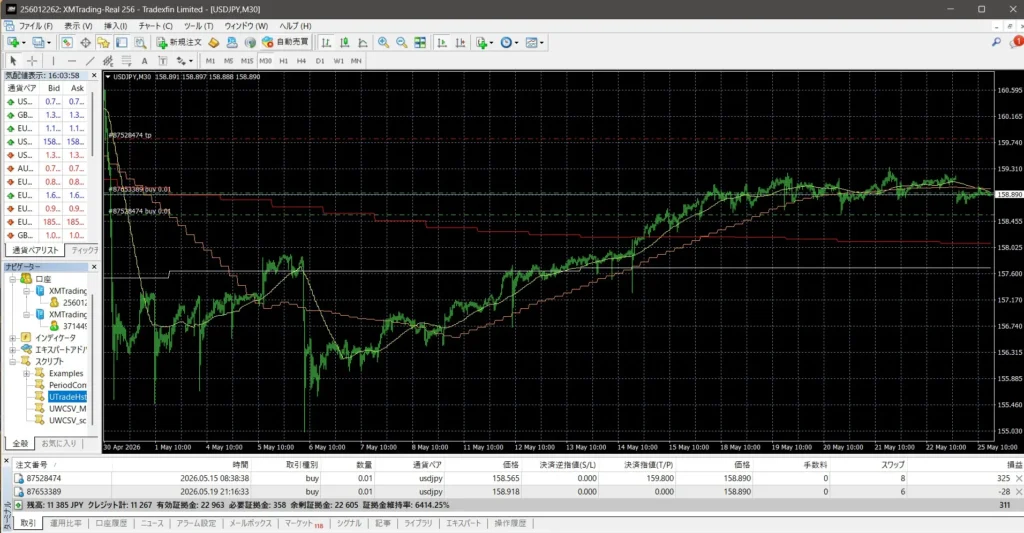The width and height of the screenshot is (1024, 533).
Task: Close the 気配値表示 market watch panel
Action: (x=94, y=76)
